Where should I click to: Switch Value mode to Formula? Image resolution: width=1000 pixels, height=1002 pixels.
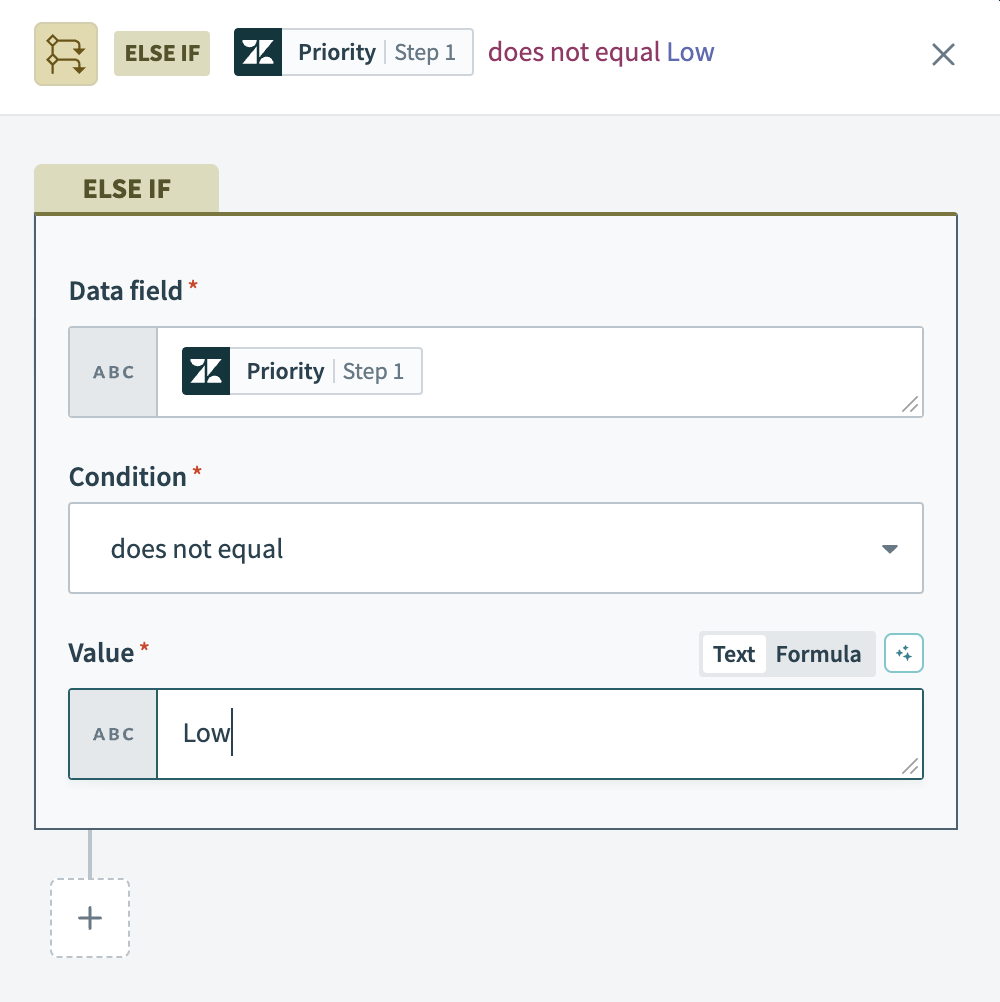tap(818, 654)
